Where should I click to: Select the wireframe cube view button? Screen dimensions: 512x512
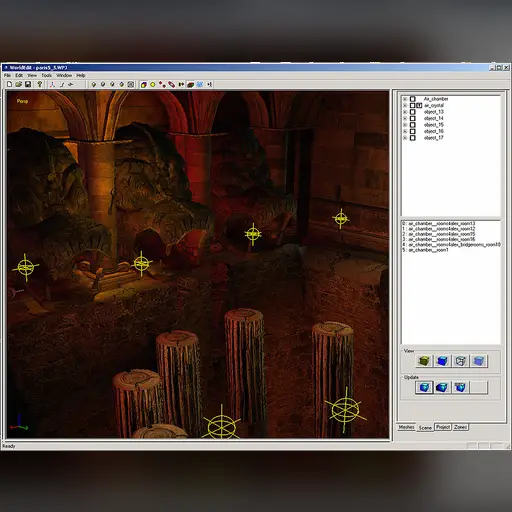pyautogui.click(x=460, y=361)
